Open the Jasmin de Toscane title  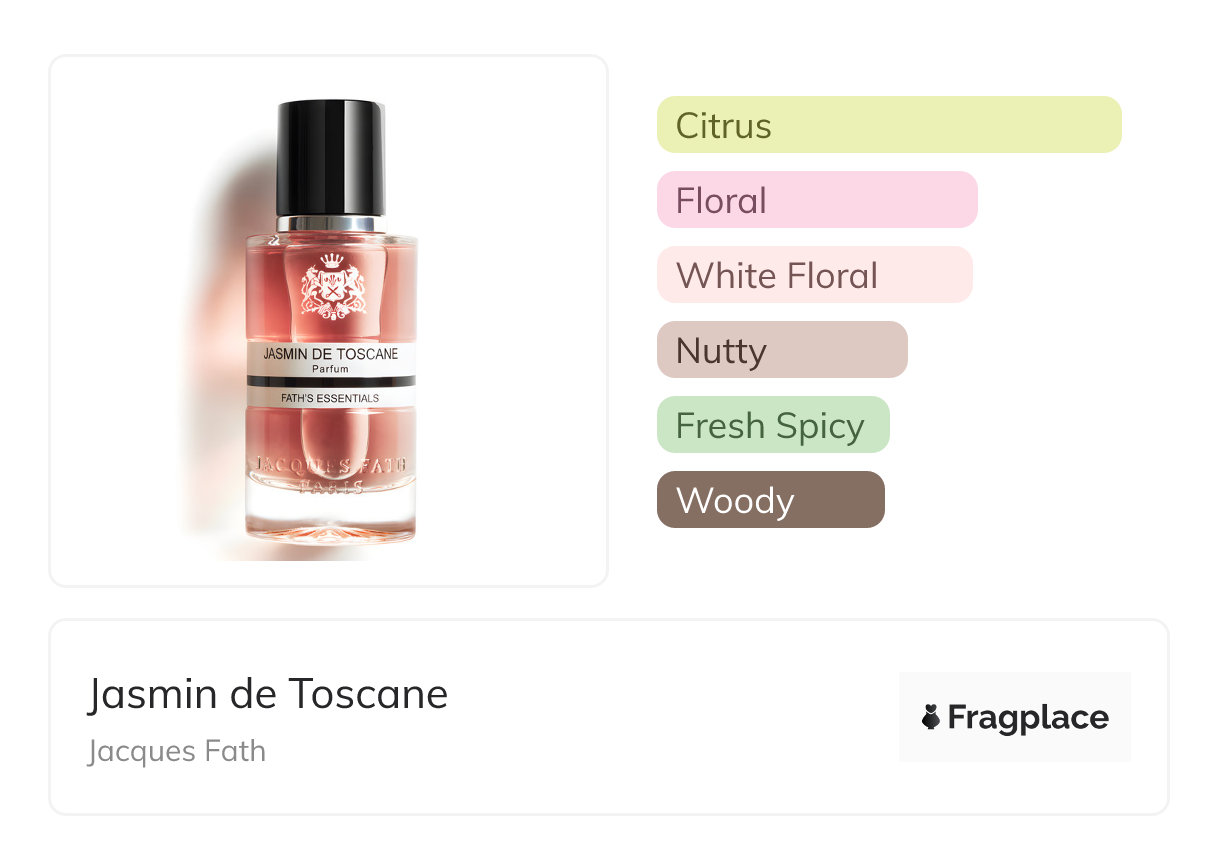268,693
